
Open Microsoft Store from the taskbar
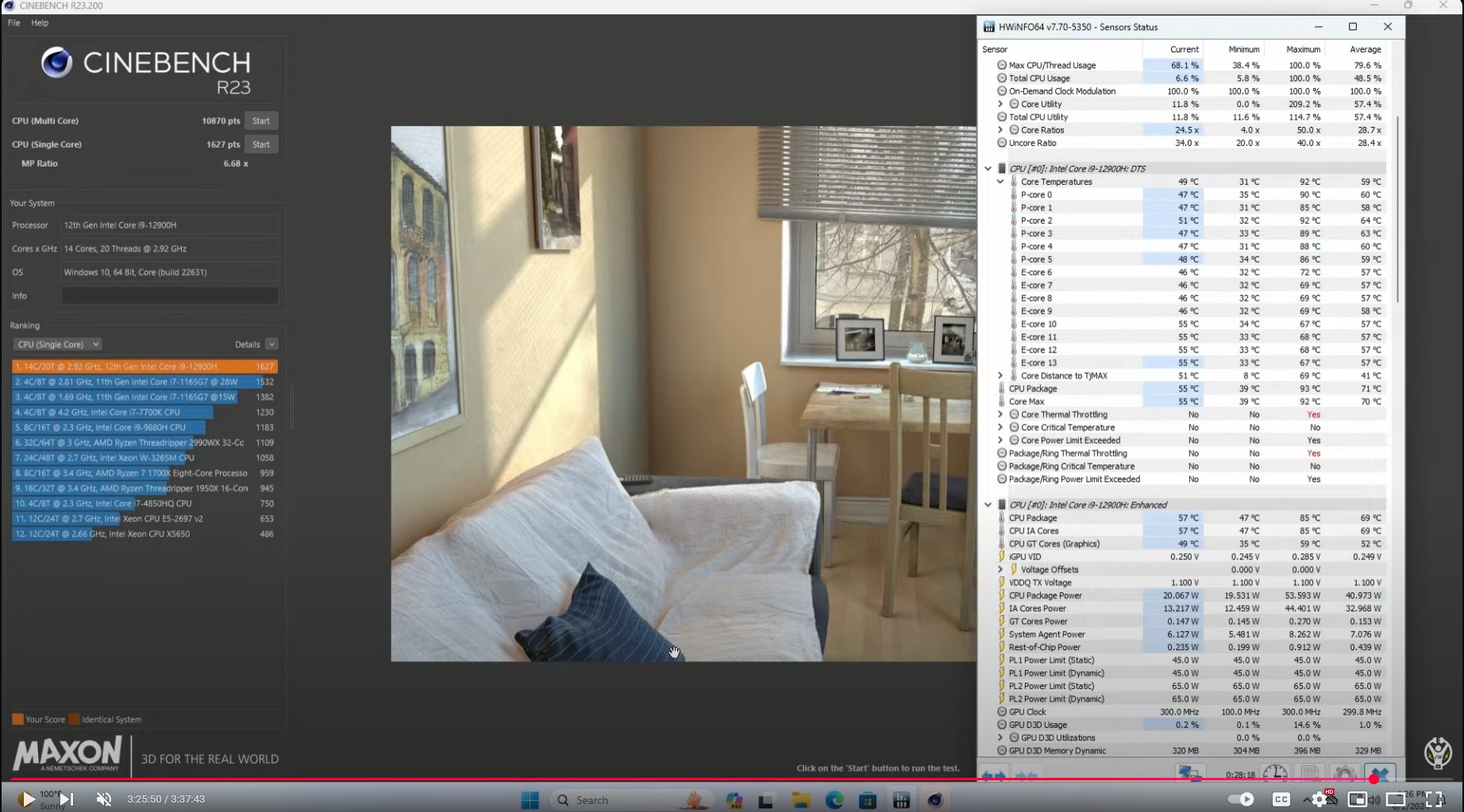coord(868,800)
